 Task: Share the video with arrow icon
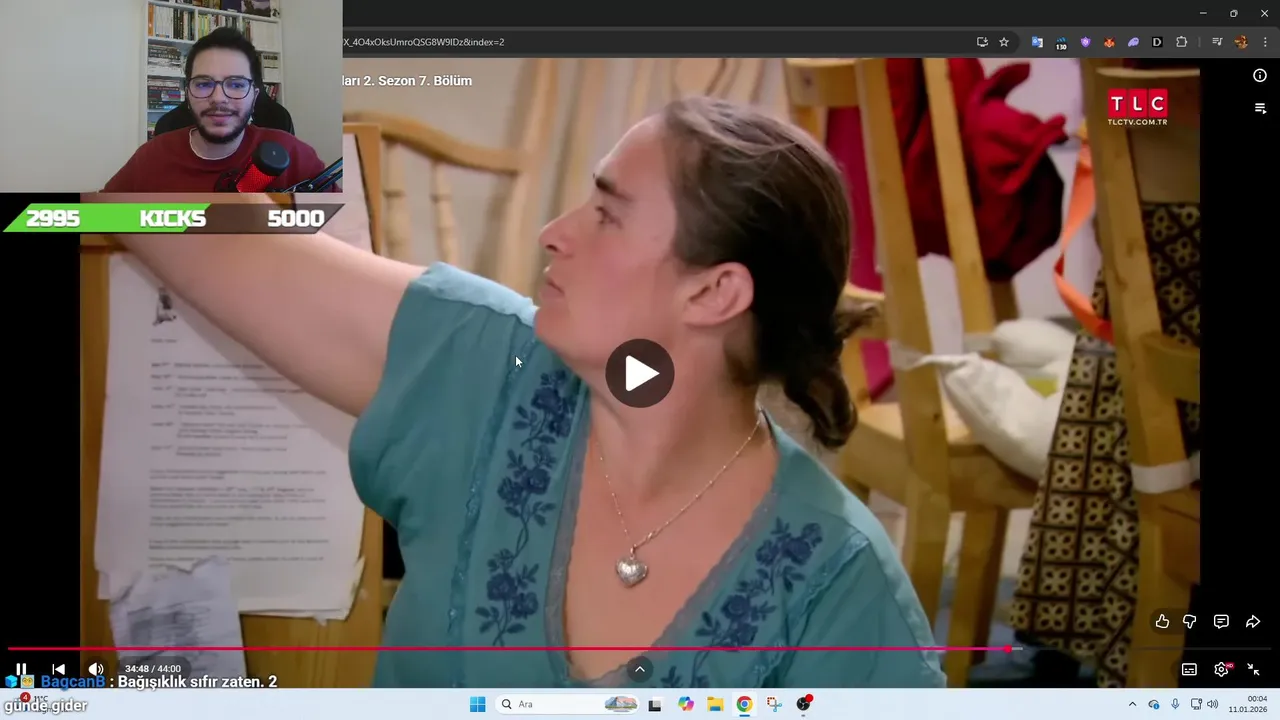pyautogui.click(x=1253, y=621)
